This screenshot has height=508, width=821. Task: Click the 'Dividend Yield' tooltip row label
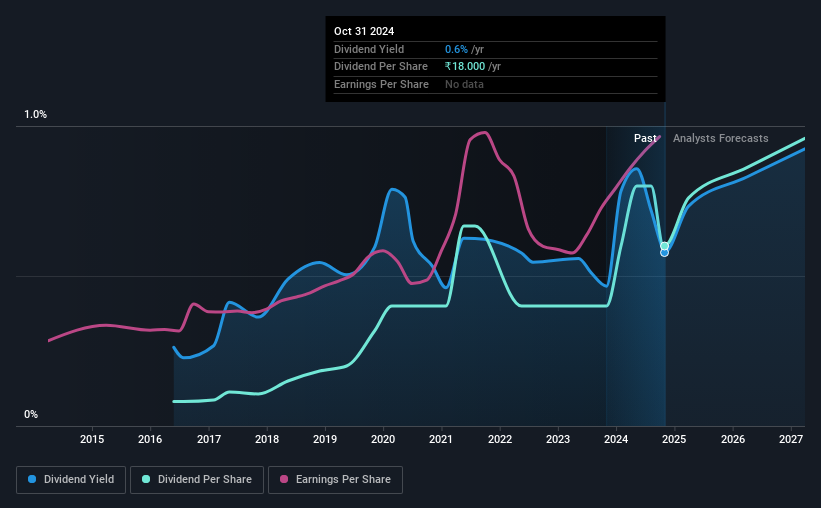369,49
